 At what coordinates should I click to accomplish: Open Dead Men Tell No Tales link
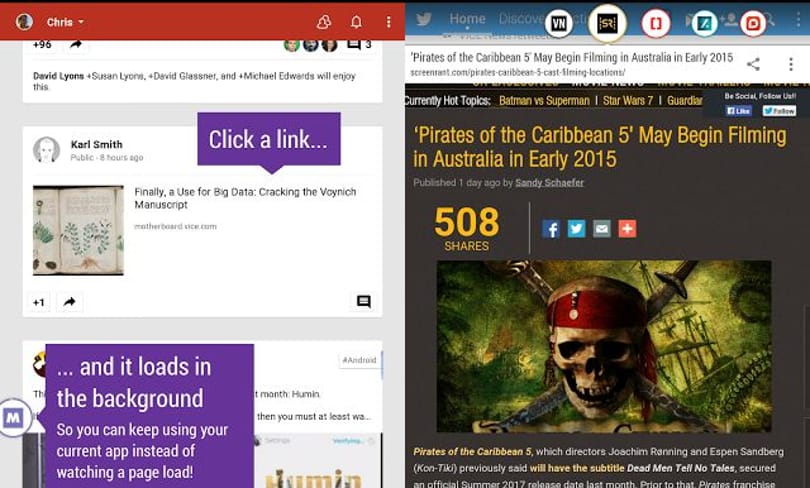680,468
